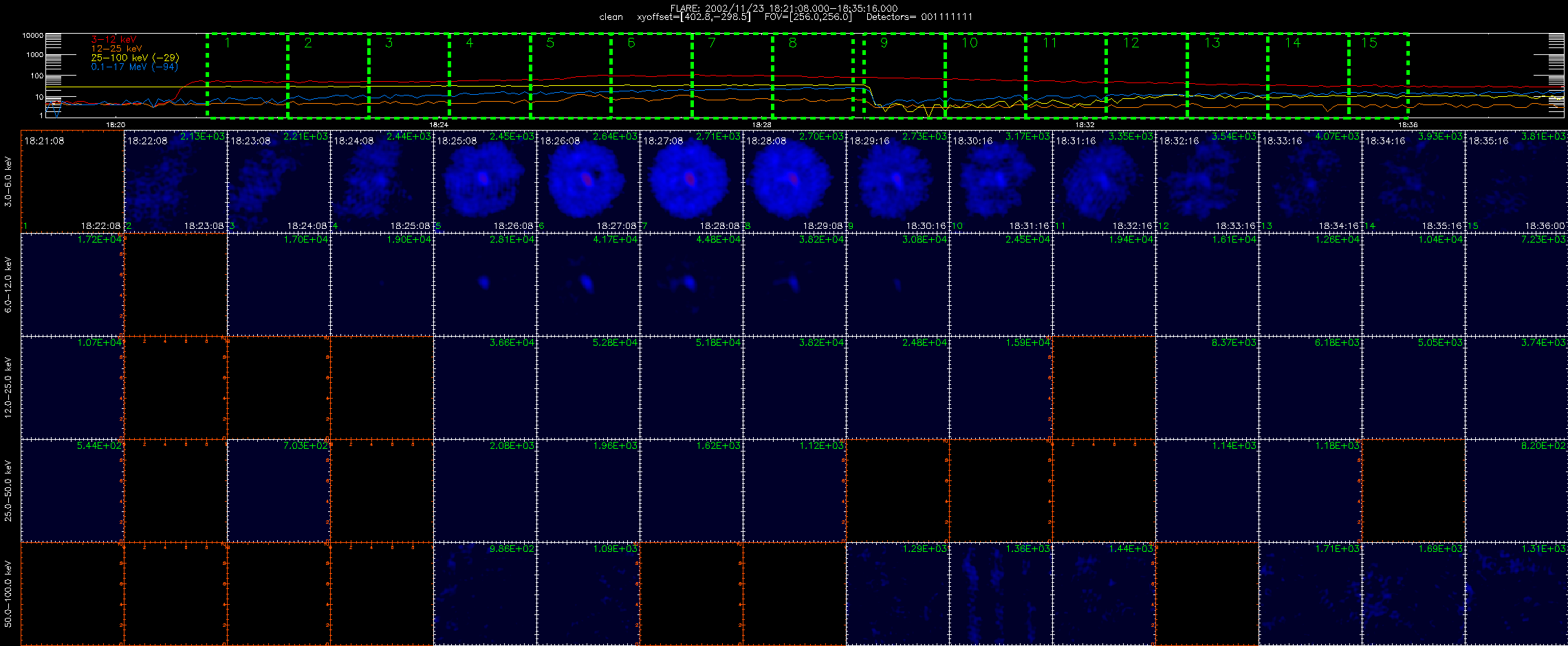Select interval 5 marker in the light curve
This screenshot has width=1568, height=646.
click(550, 43)
